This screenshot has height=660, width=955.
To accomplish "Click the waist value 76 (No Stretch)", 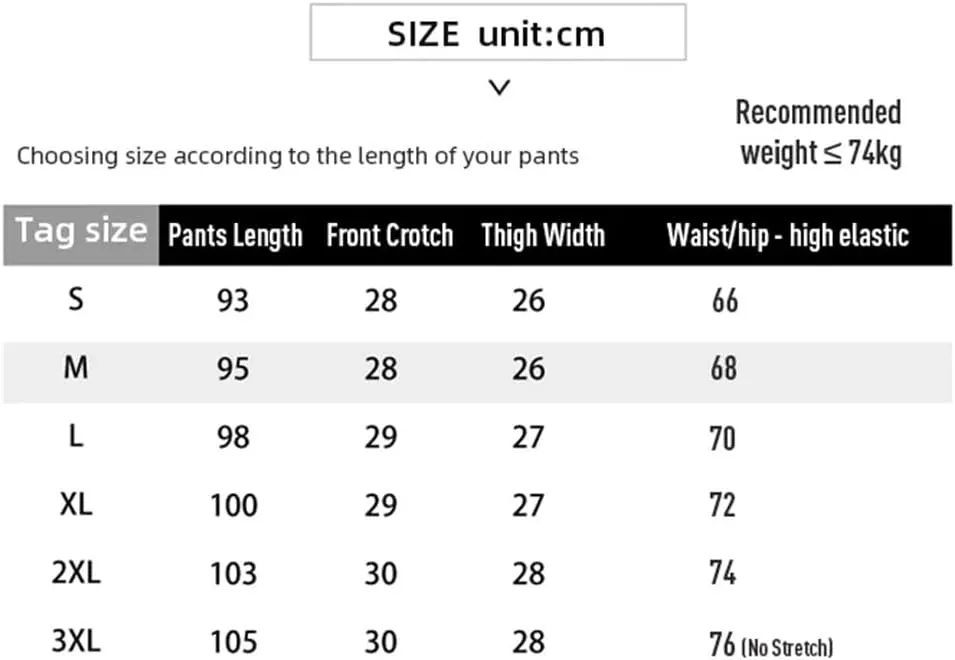I will (x=770, y=645).
